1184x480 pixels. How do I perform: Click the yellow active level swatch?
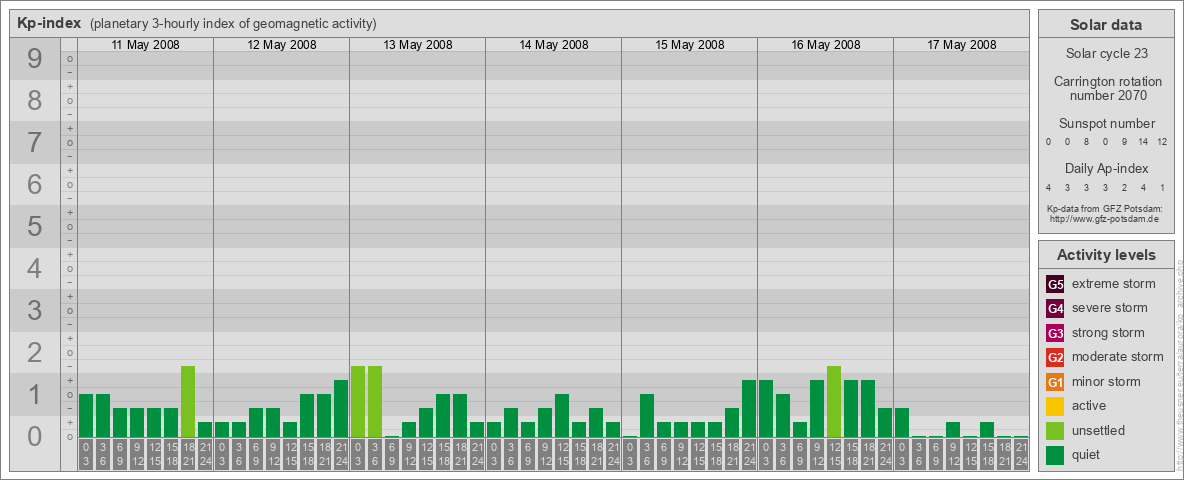[x=1055, y=406]
